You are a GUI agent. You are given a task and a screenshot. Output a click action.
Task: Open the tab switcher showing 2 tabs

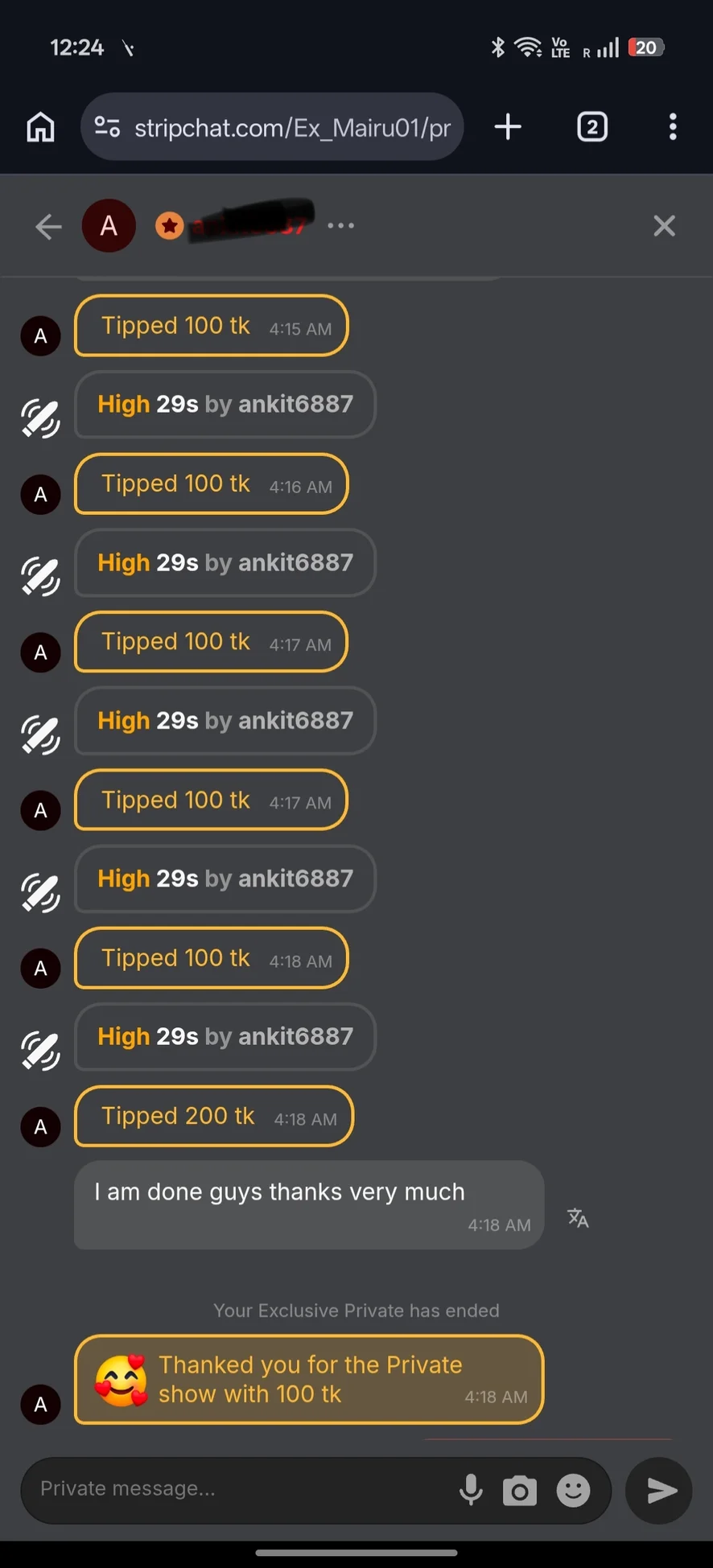coord(592,127)
